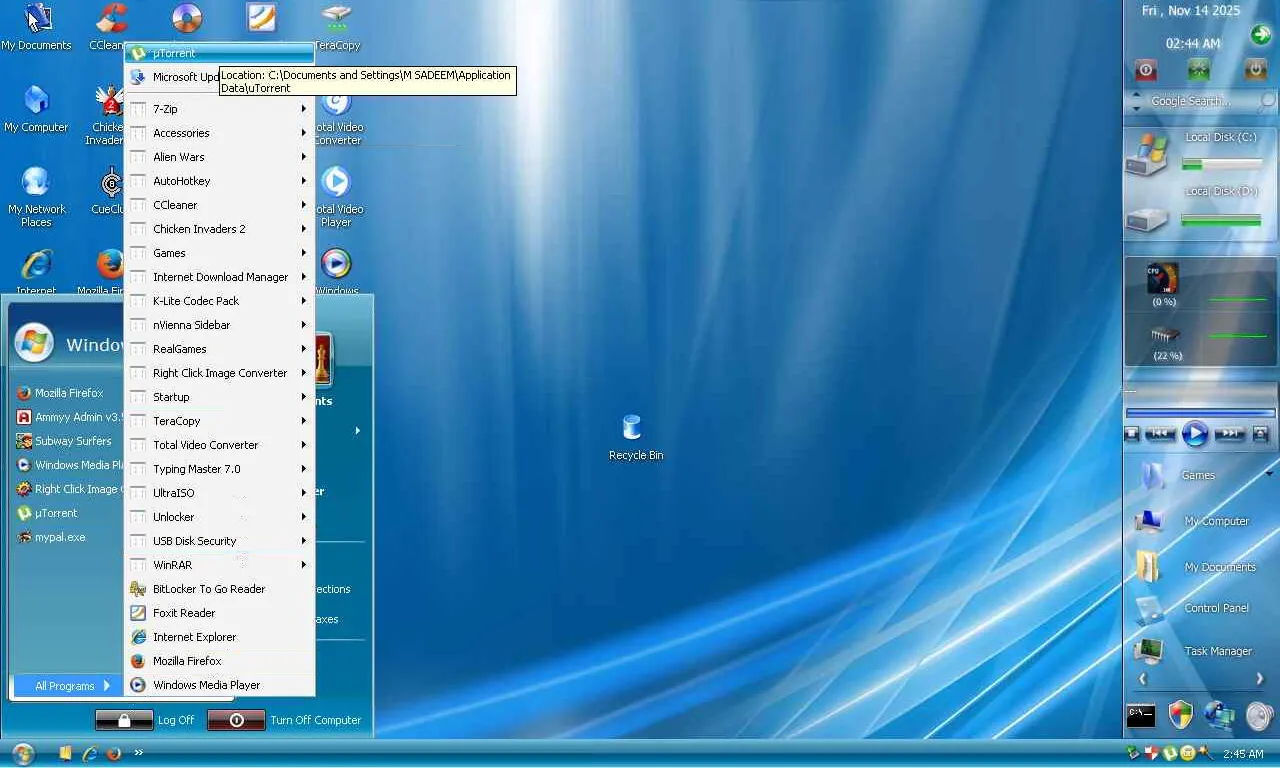Open the Chicken Invaders desktop icon
Image resolution: width=1280 pixels, height=768 pixels.
click(108, 115)
